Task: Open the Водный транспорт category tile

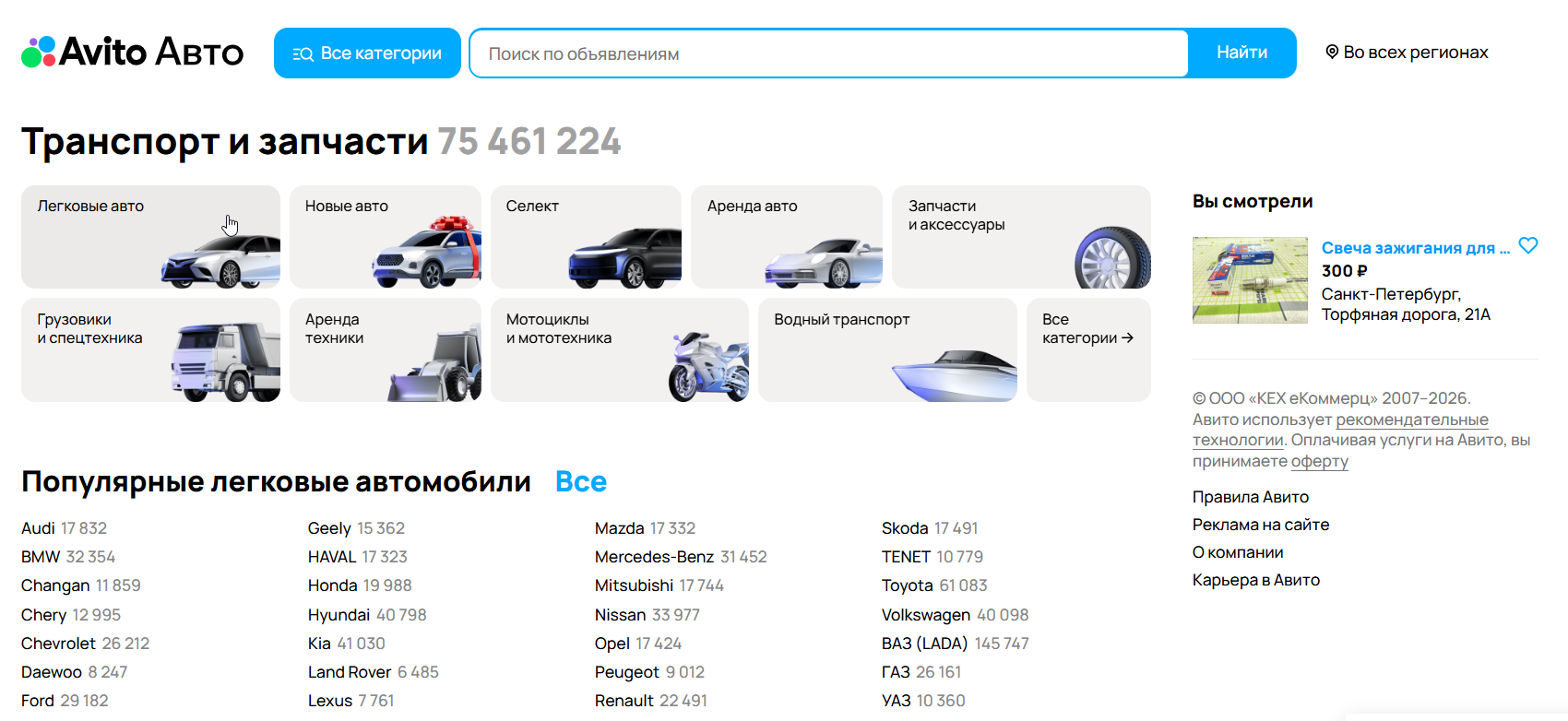Action: pos(887,349)
